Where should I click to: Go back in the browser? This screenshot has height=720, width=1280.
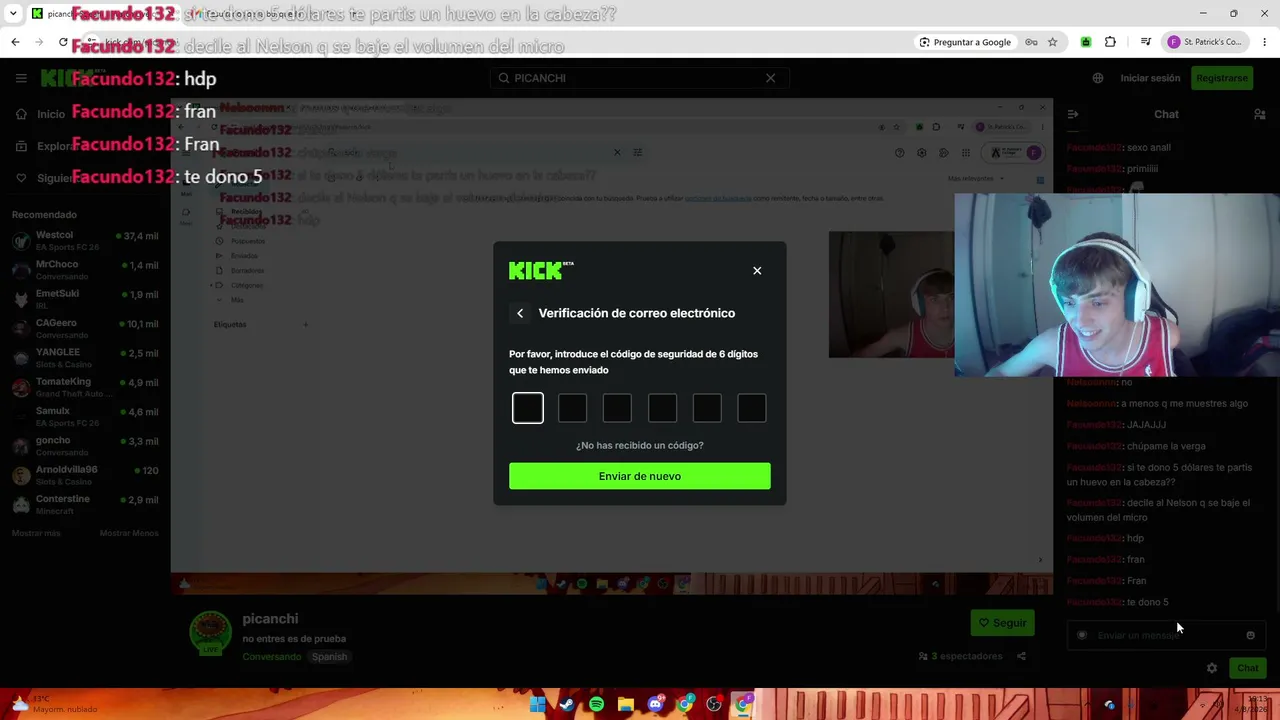coord(15,42)
